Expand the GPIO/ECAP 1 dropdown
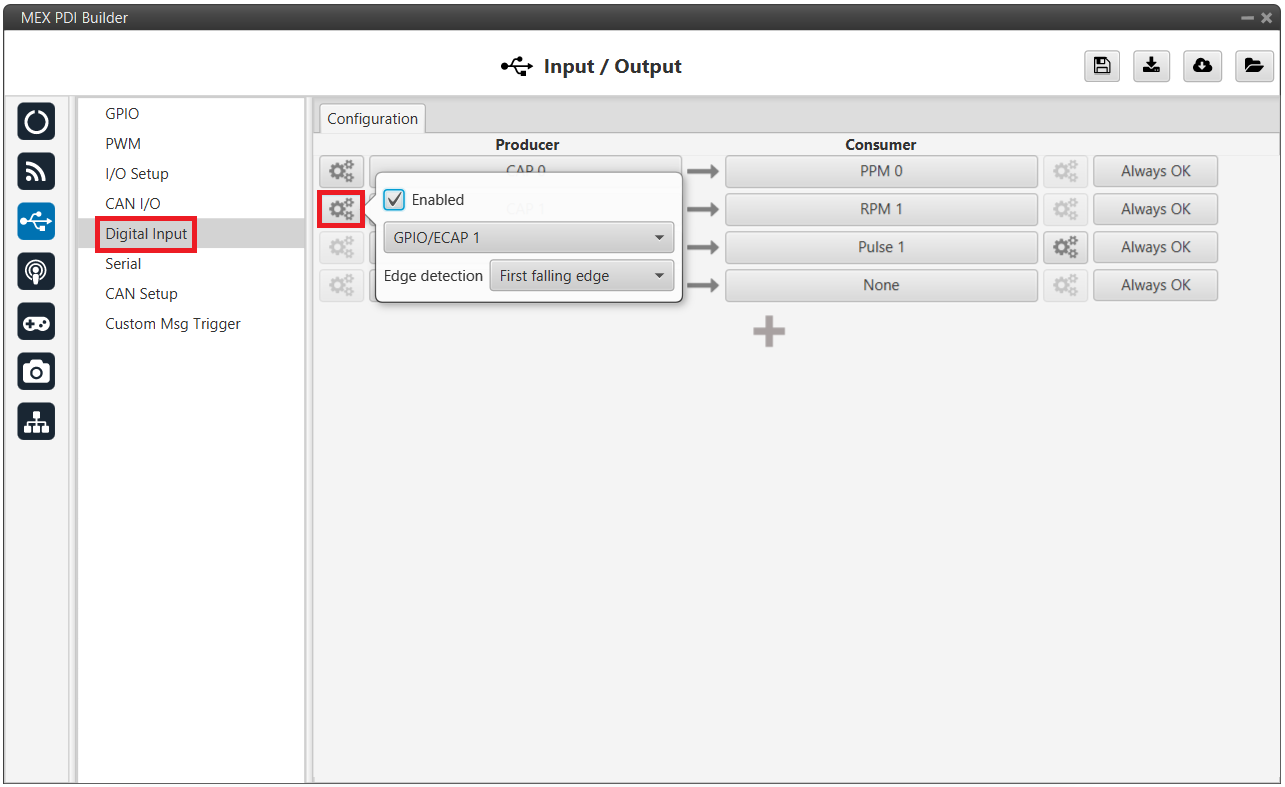The image size is (1285, 787). click(x=528, y=238)
